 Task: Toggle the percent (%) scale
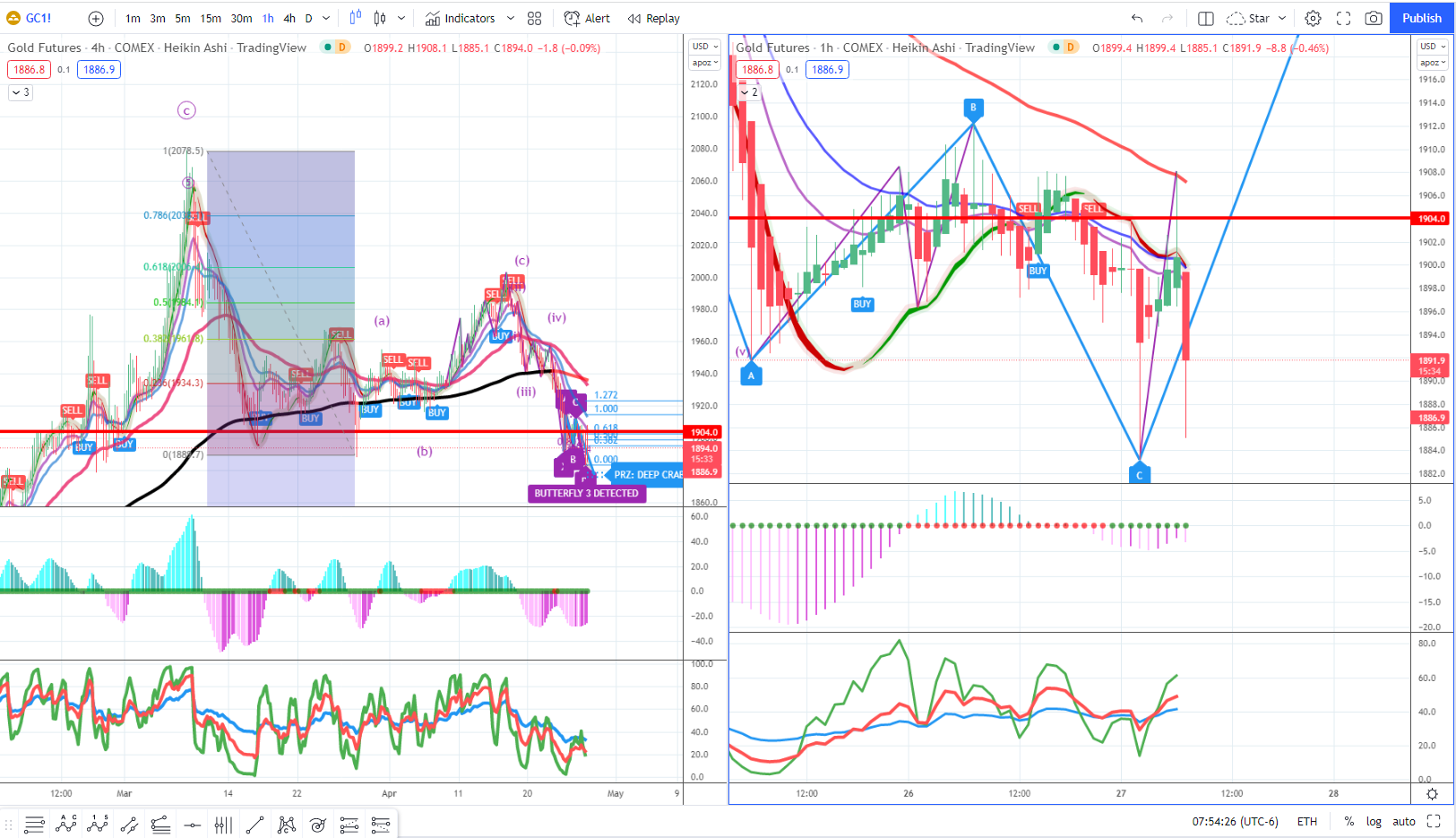click(x=1348, y=821)
